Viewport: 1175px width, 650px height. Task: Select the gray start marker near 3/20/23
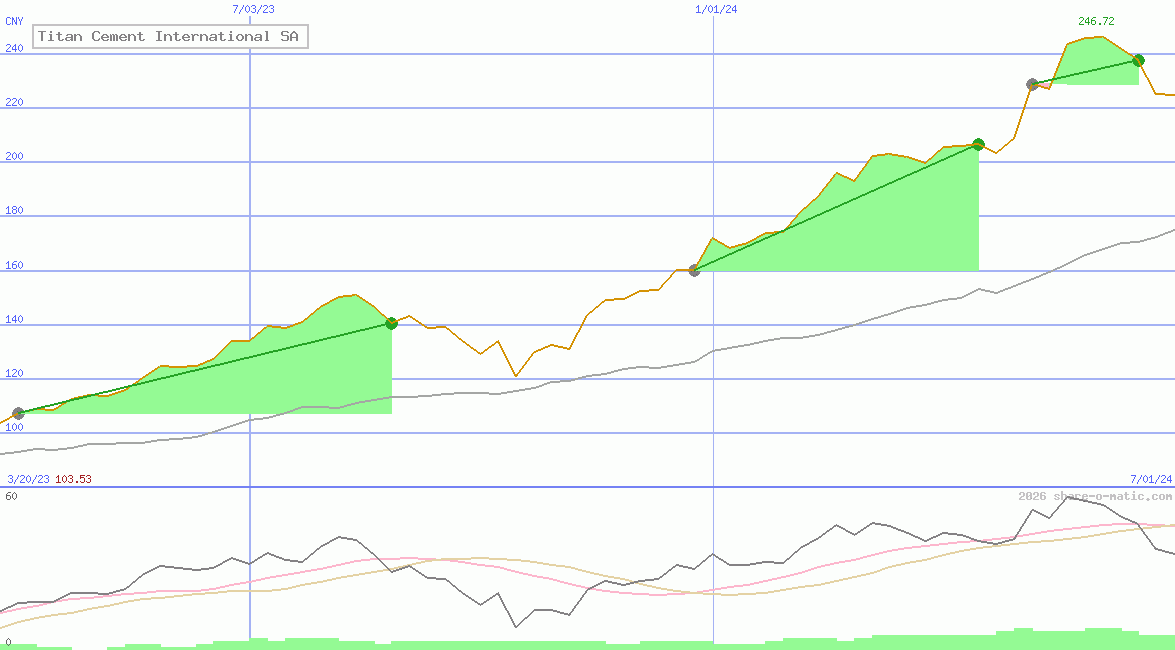tap(18, 413)
